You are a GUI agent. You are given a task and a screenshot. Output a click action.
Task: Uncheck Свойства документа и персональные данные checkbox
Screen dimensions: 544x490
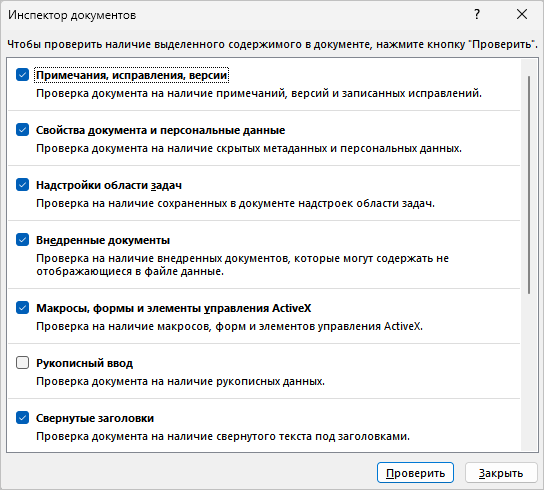pos(23,130)
